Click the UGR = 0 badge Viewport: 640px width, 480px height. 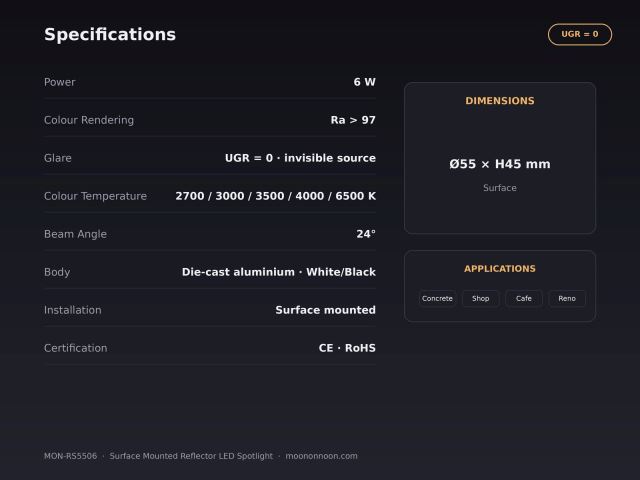click(x=580, y=34)
